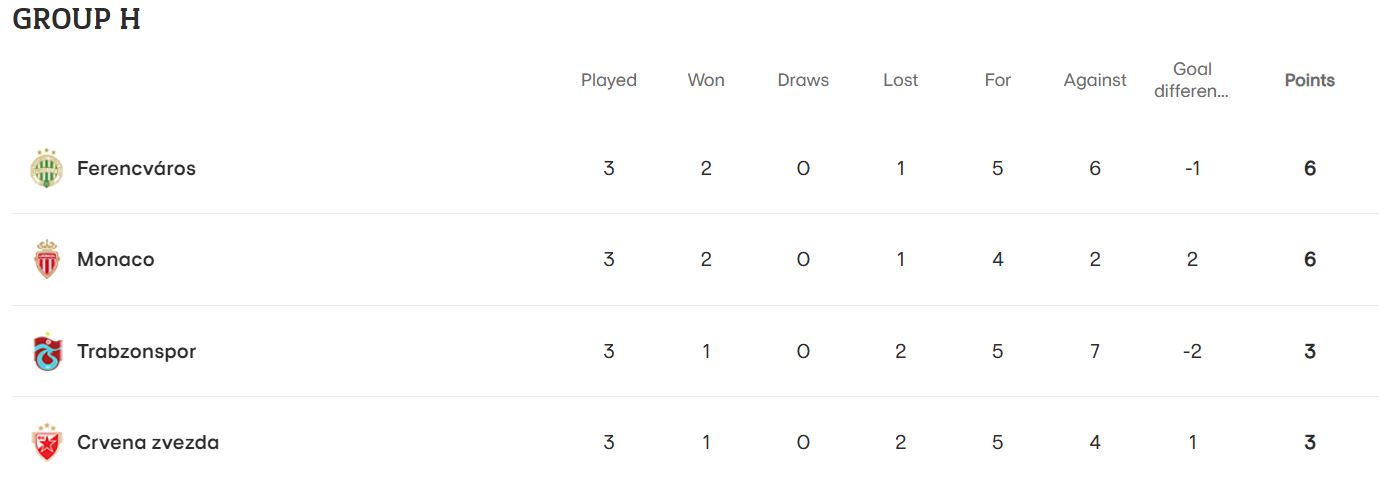The width and height of the screenshot is (1397, 487).
Task: Open the Trabzonspor team link
Action: click(136, 352)
